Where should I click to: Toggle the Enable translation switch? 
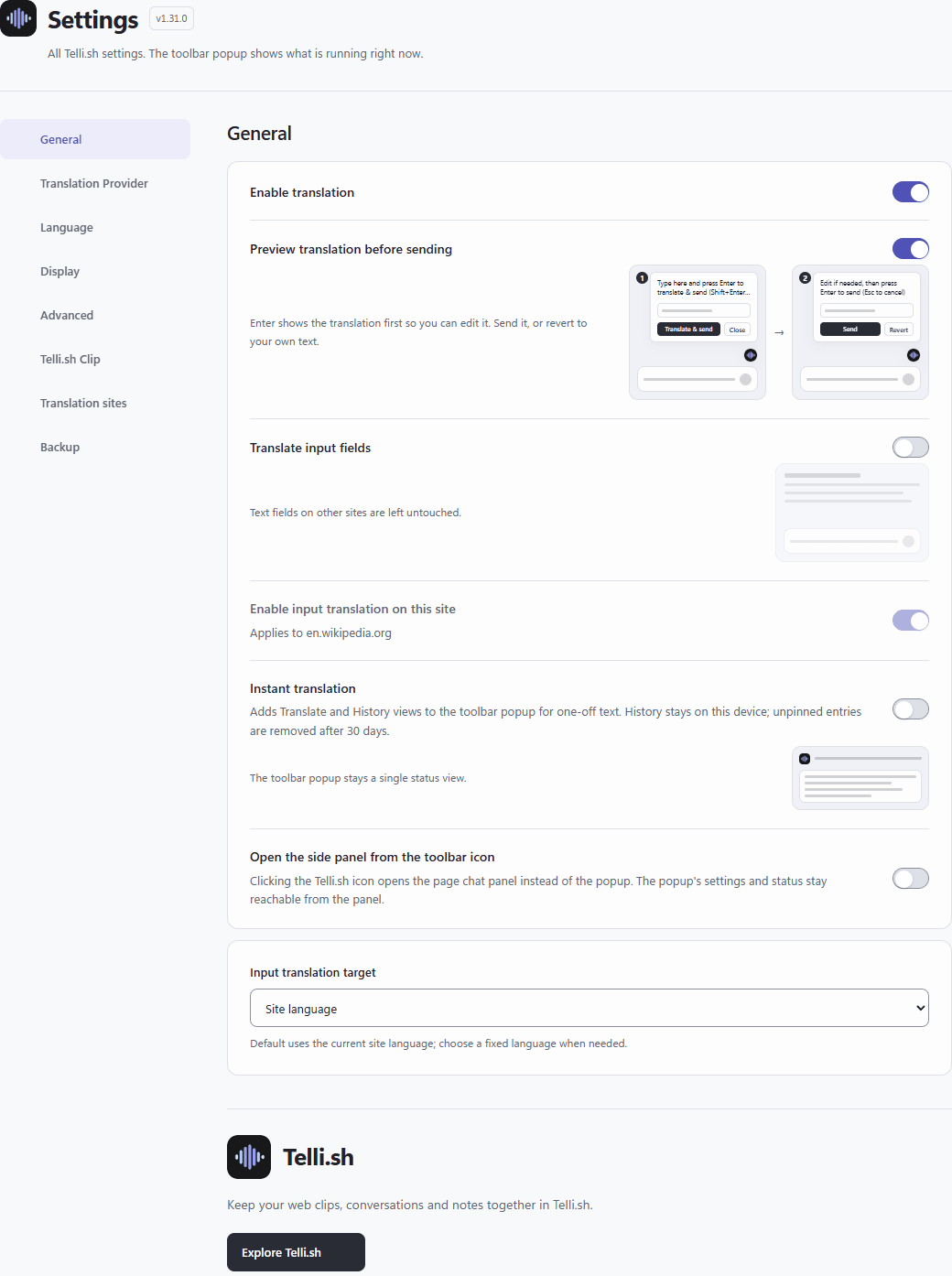[x=911, y=191]
